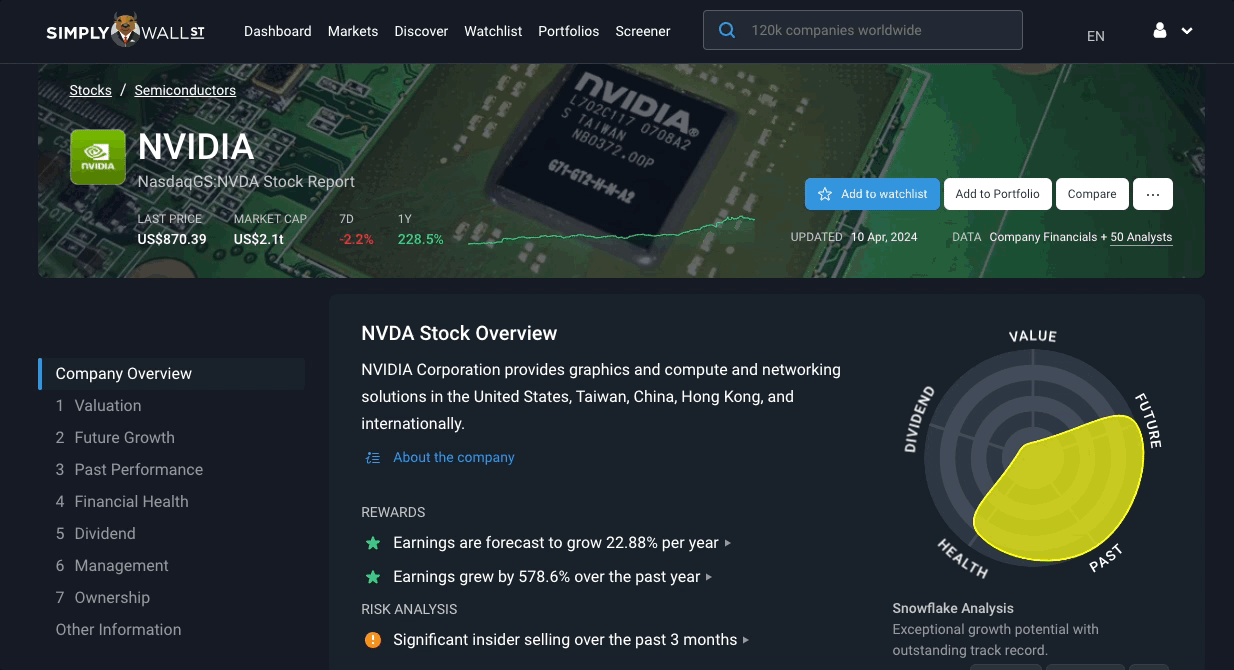Viewport: 1234px width, 670px height.
Task: Click the PAST axis label on snowflake
Action: tap(1106, 559)
